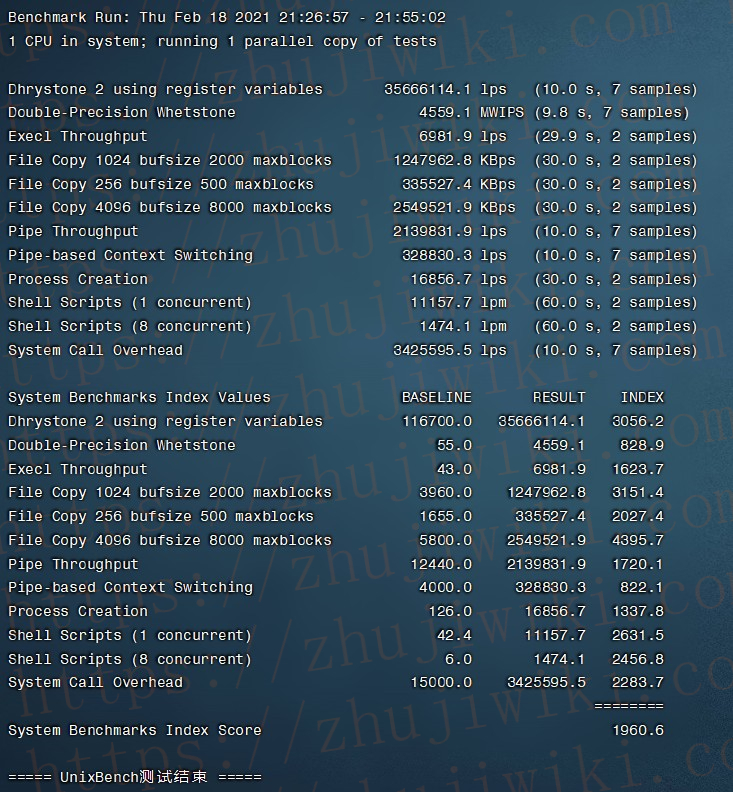733x792 pixels.
Task: Click the Context Switching index '822.1'
Action: point(642,587)
